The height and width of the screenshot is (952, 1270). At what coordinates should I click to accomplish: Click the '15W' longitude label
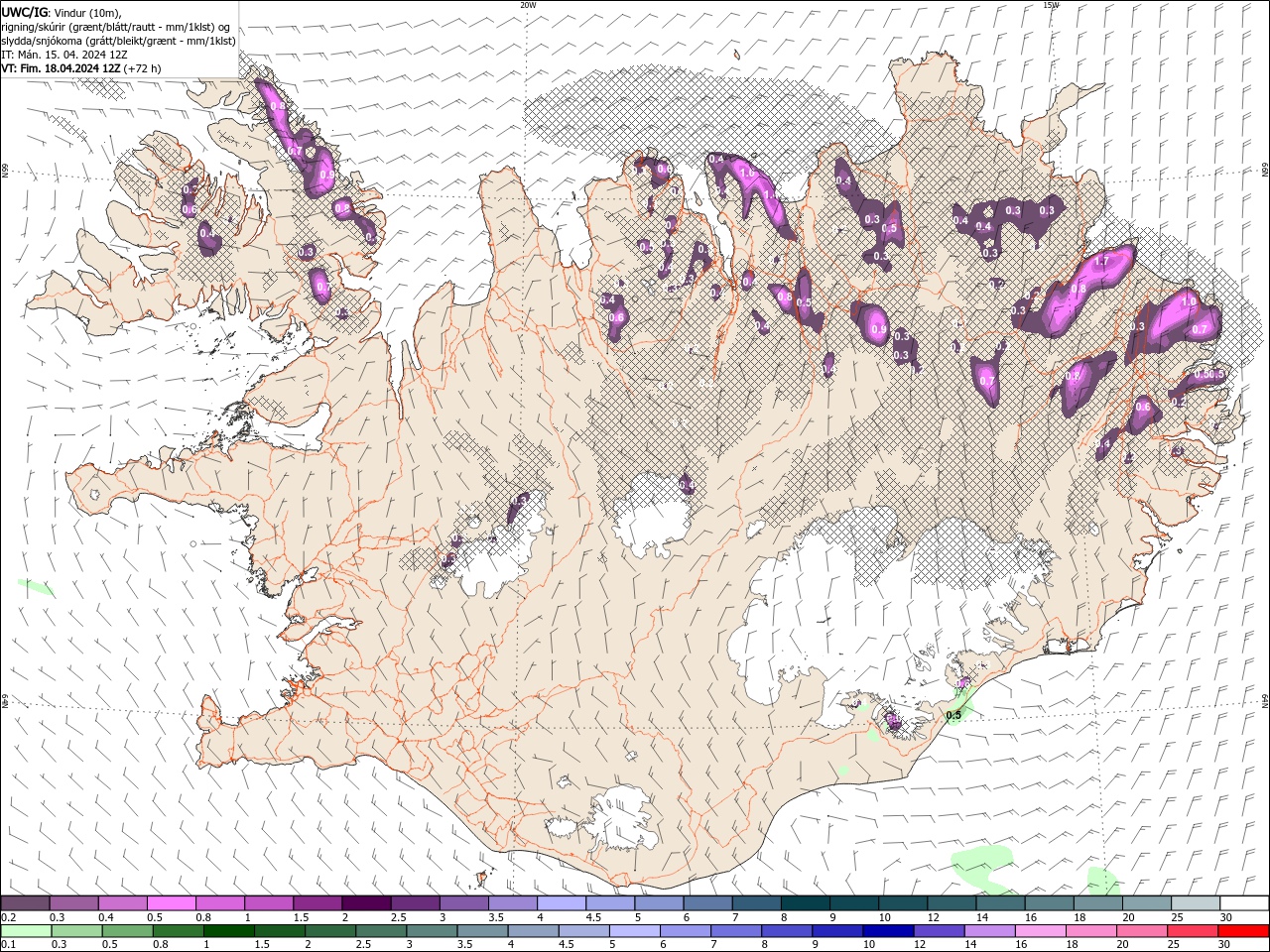[x=1051, y=5]
